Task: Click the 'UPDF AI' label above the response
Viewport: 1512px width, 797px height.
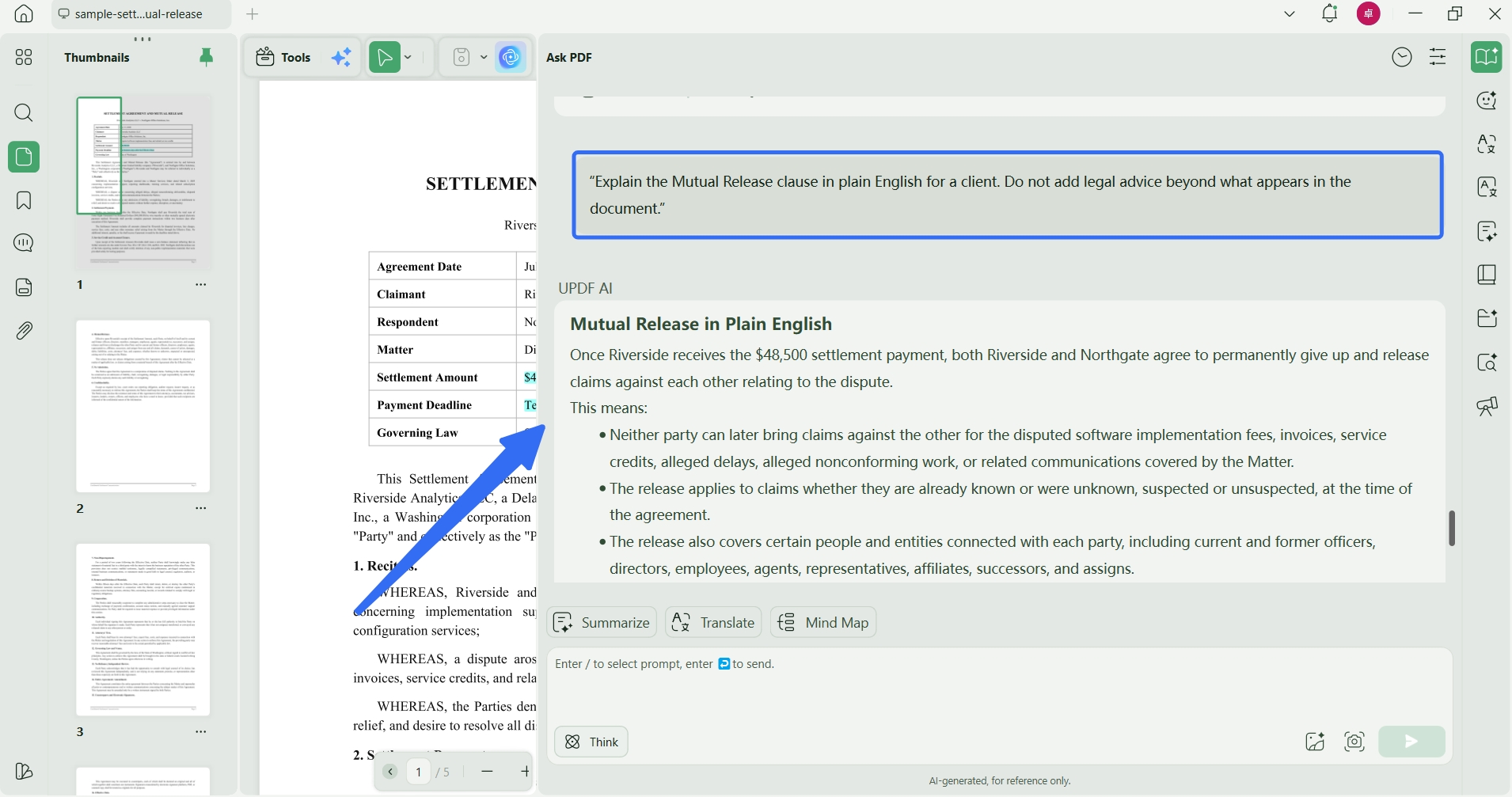Action: [586, 288]
